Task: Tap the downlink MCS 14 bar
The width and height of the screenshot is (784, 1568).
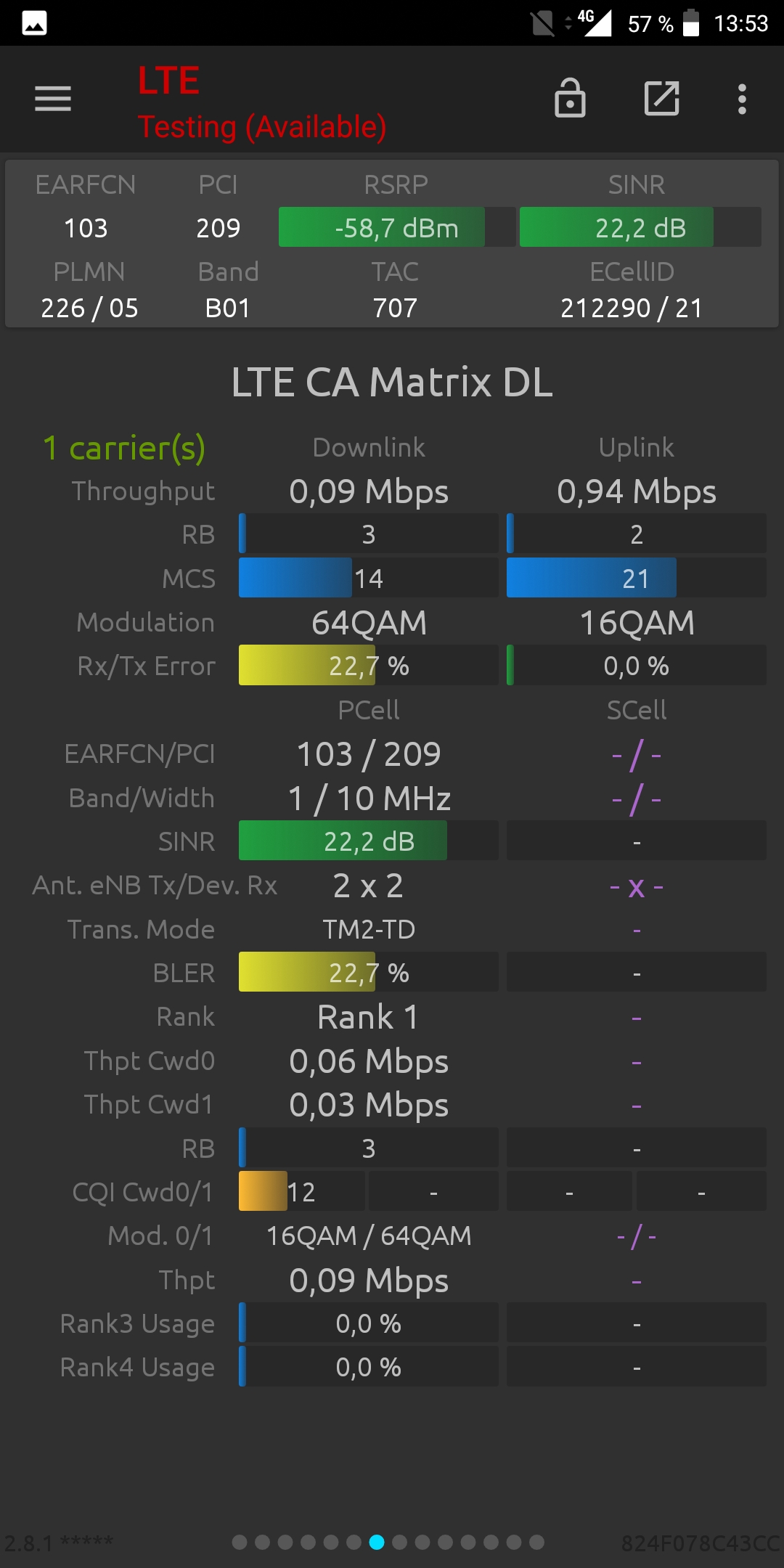Action: tap(368, 578)
